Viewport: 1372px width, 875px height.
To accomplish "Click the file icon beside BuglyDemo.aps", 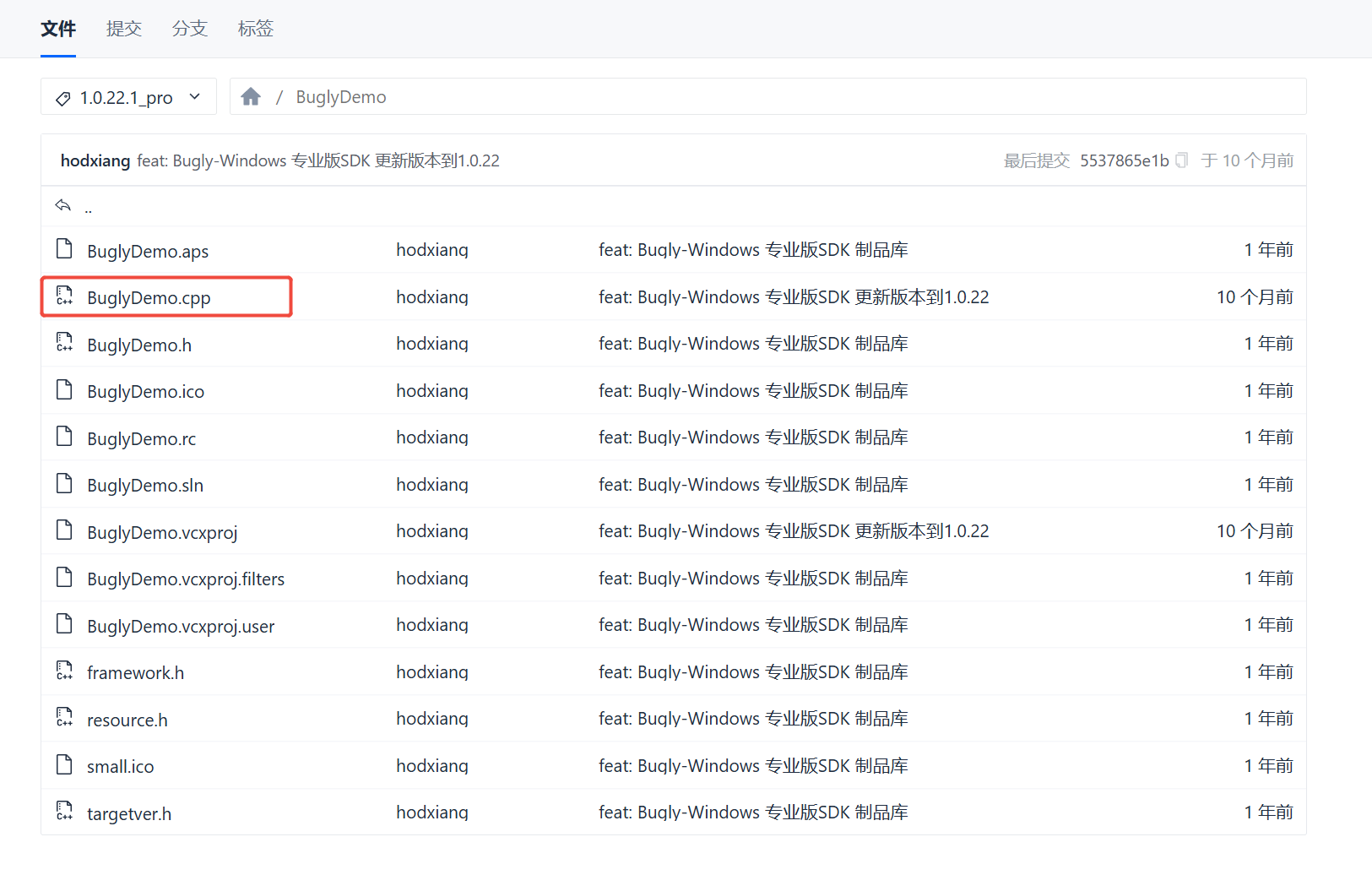I will 64,249.
